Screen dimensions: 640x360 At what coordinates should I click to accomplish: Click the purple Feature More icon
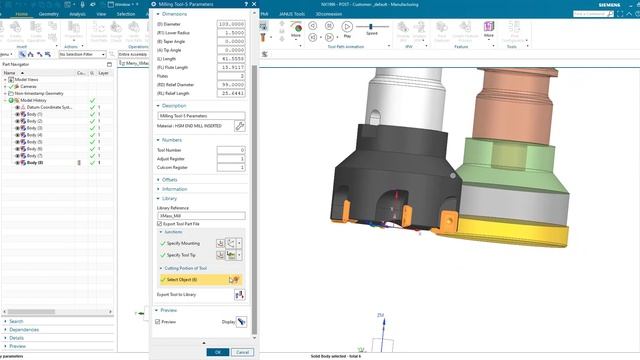pyautogui.click(x=489, y=27)
